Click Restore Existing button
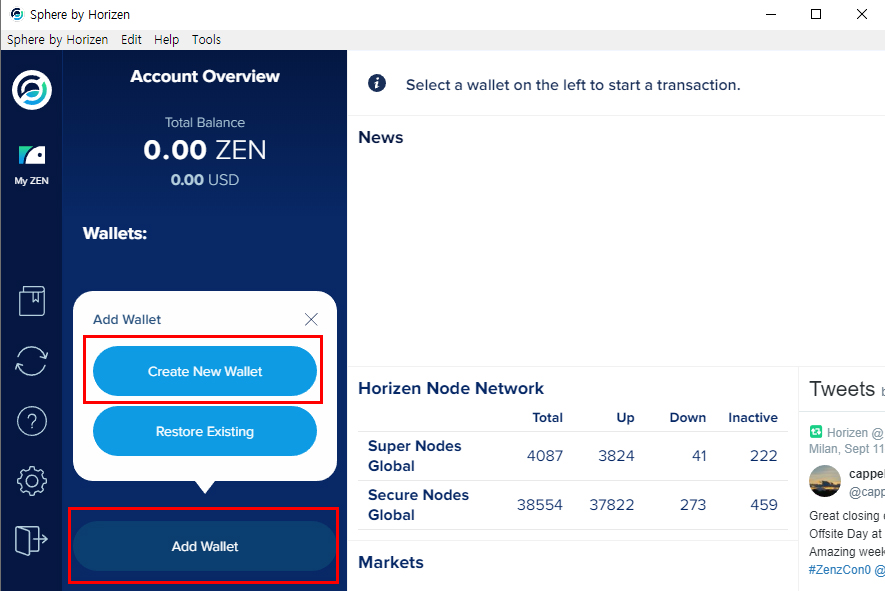Screen dimensions: 885x591 [205, 431]
